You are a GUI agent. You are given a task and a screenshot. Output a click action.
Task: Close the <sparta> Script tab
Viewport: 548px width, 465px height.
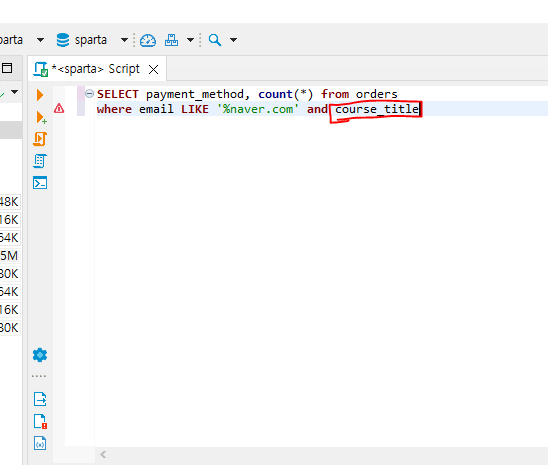153,70
